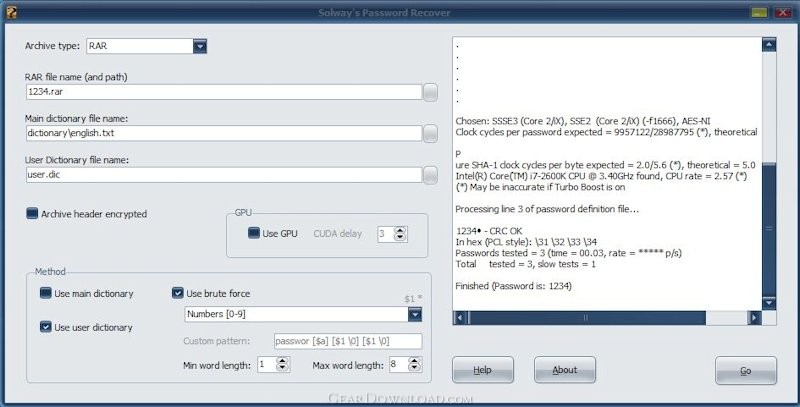Open the Archive type dropdown arrow
Viewport: 800px width, 407px height.
coord(199,46)
